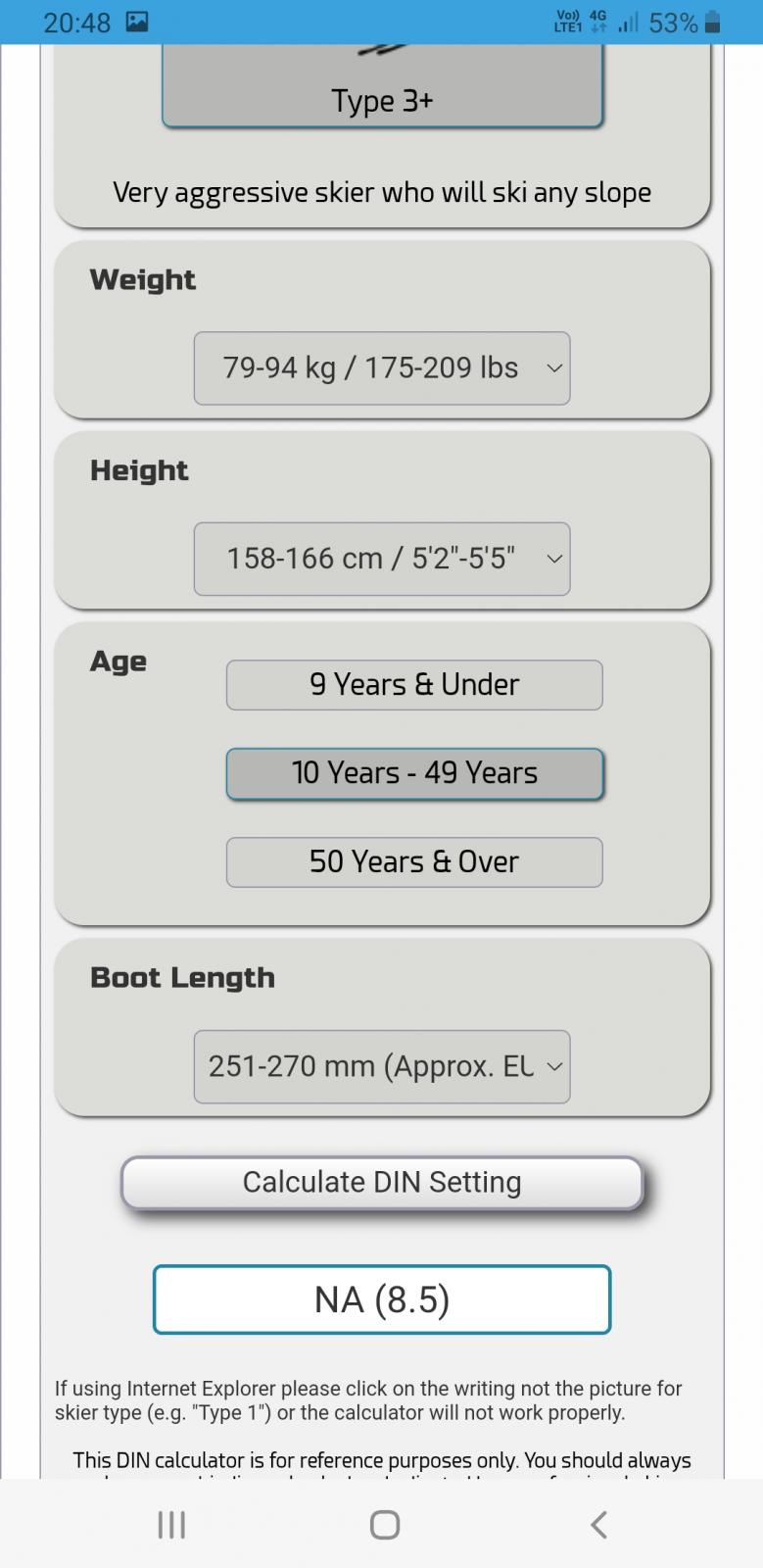Tap the Android back navigation icon
Viewport: 763px width, 1568px height.
click(598, 1524)
